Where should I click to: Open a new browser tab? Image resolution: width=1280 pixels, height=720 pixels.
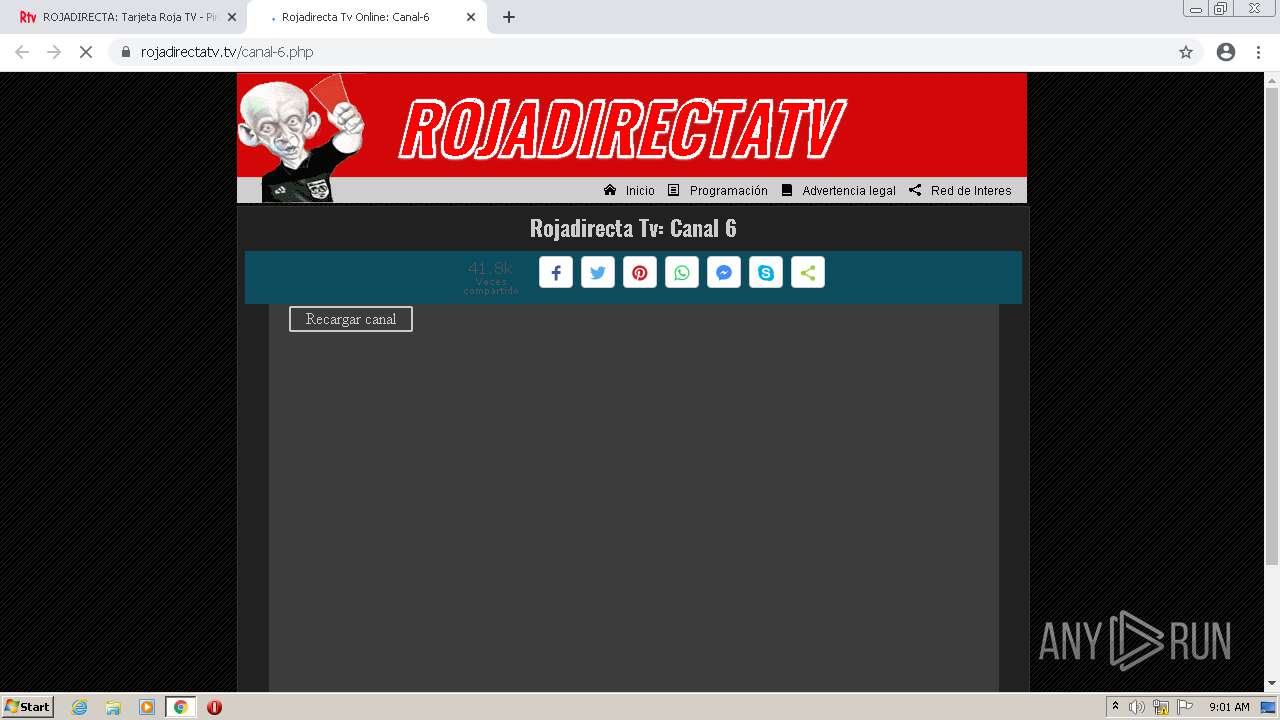[509, 17]
